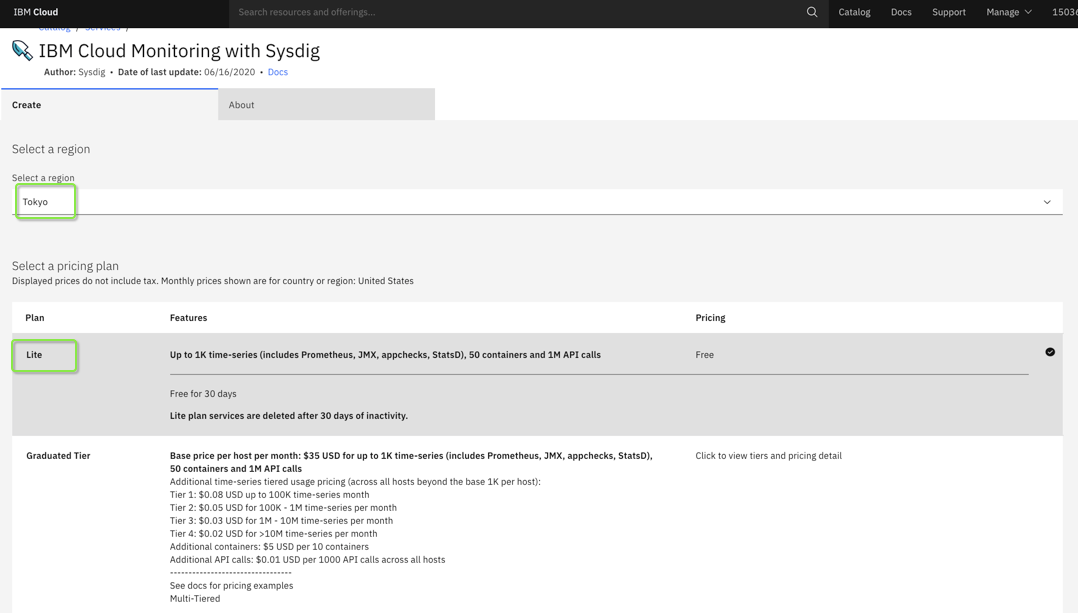
Task: Open the Docs link beside update date
Action: click(x=278, y=71)
